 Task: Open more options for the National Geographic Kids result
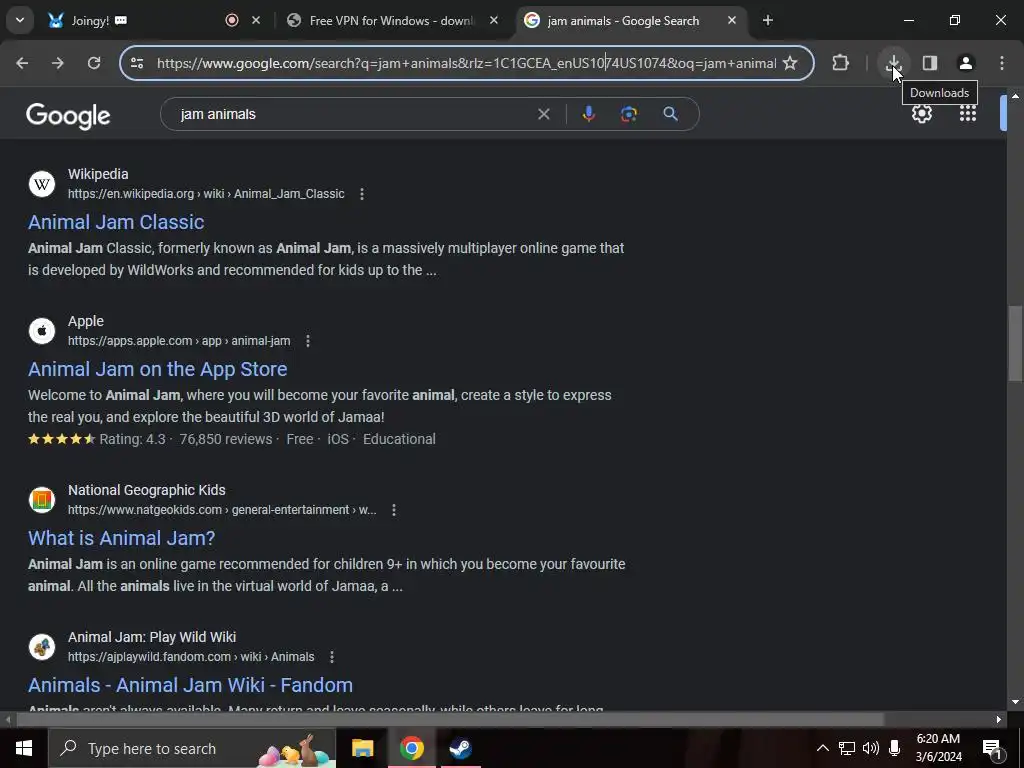click(394, 510)
